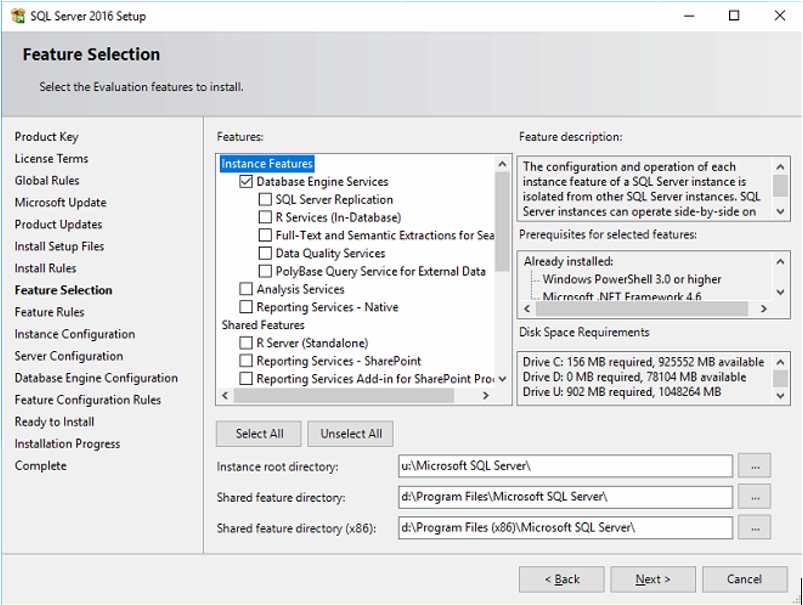Select Microsoft Update step in sidebar
The height and width of the screenshot is (605, 803).
(x=60, y=203)
